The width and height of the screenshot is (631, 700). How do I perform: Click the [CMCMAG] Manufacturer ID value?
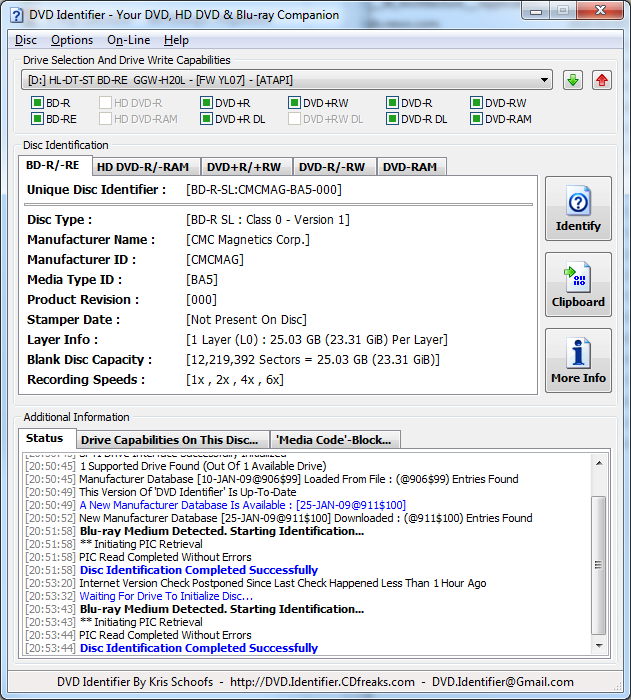coord(215,260)
